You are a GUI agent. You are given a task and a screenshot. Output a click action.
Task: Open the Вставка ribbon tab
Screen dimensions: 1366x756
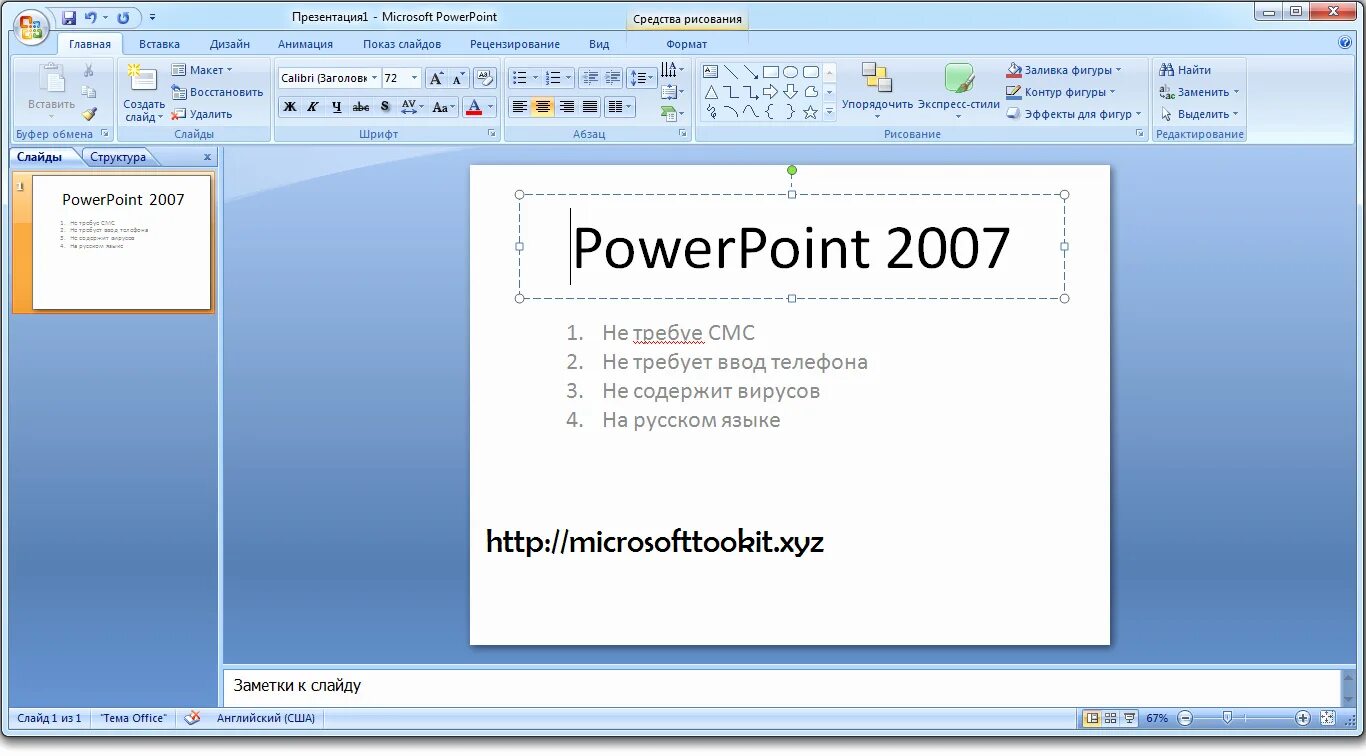160,44
